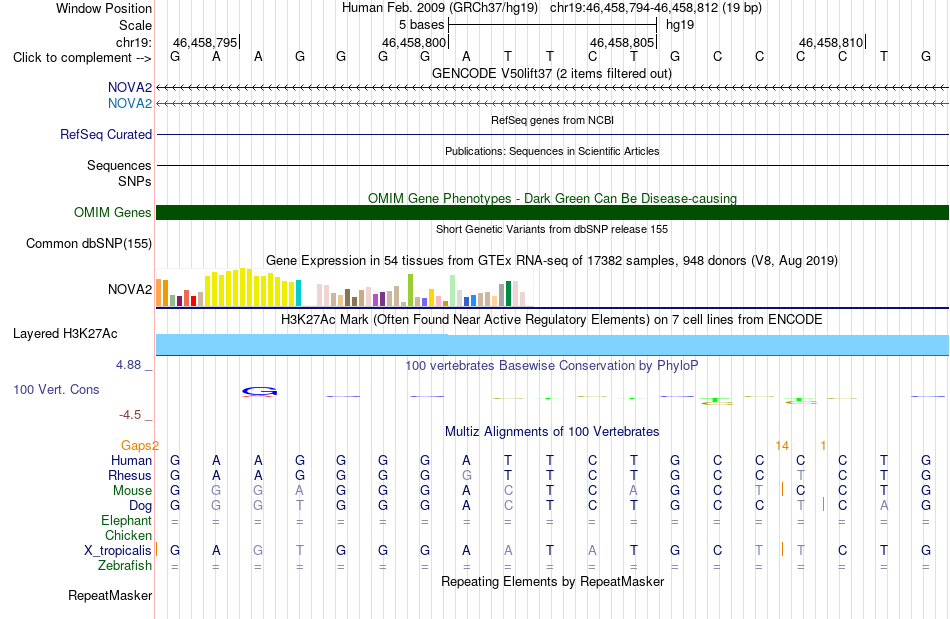Screen dimensions: 950x619
Task: Click the 100 vertebrates PhyloP conservation title
Action: tap(552, 365)
